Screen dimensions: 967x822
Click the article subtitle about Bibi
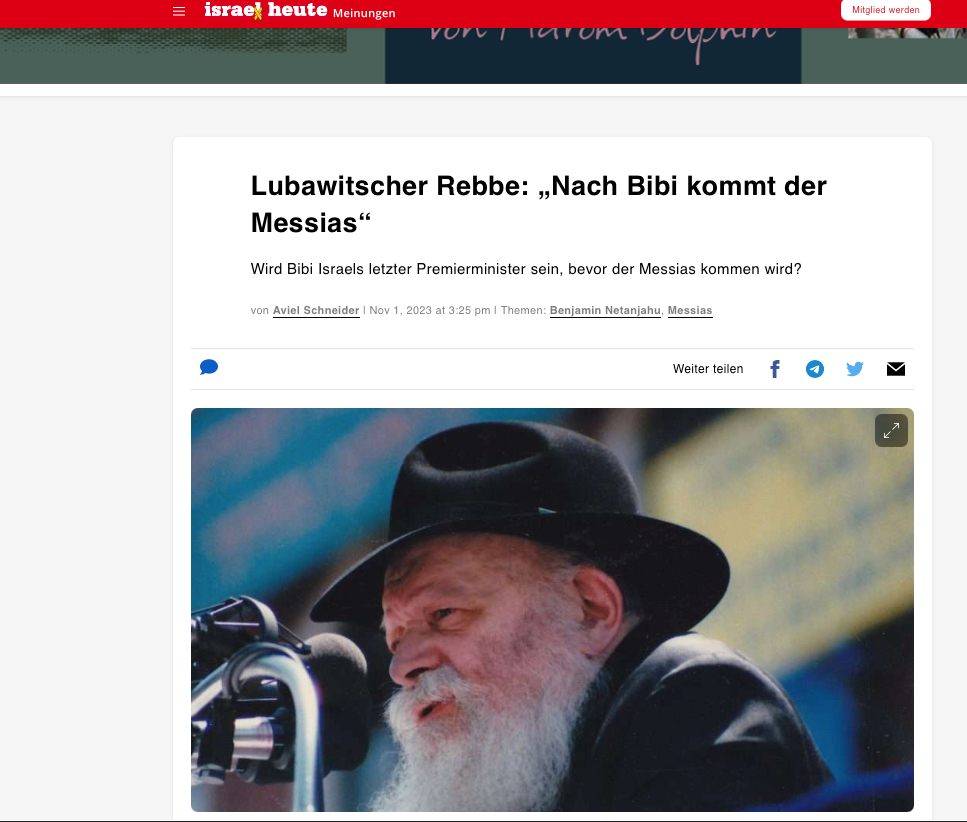[x=526, y=269]
